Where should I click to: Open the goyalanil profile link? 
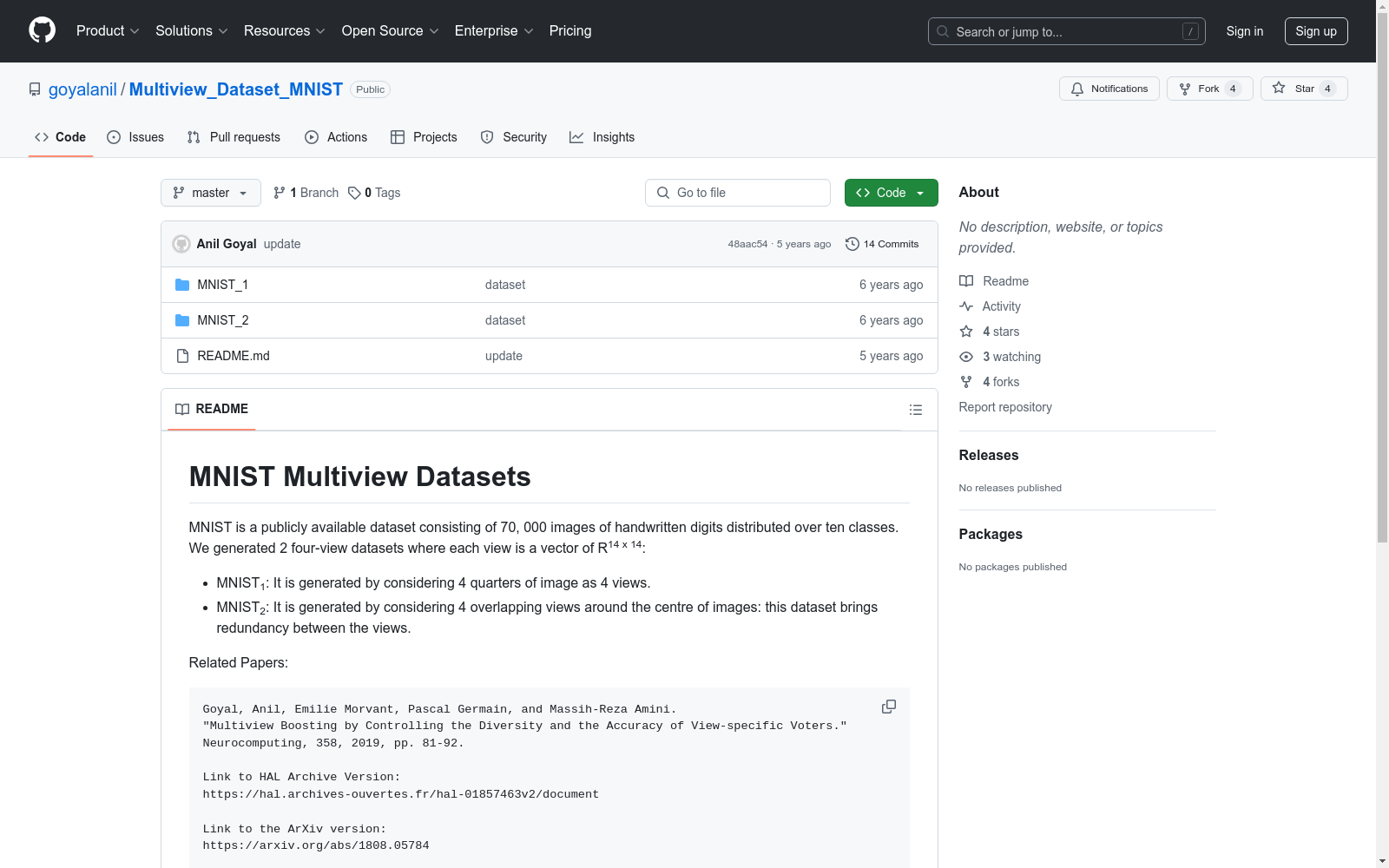pos(82,89)
